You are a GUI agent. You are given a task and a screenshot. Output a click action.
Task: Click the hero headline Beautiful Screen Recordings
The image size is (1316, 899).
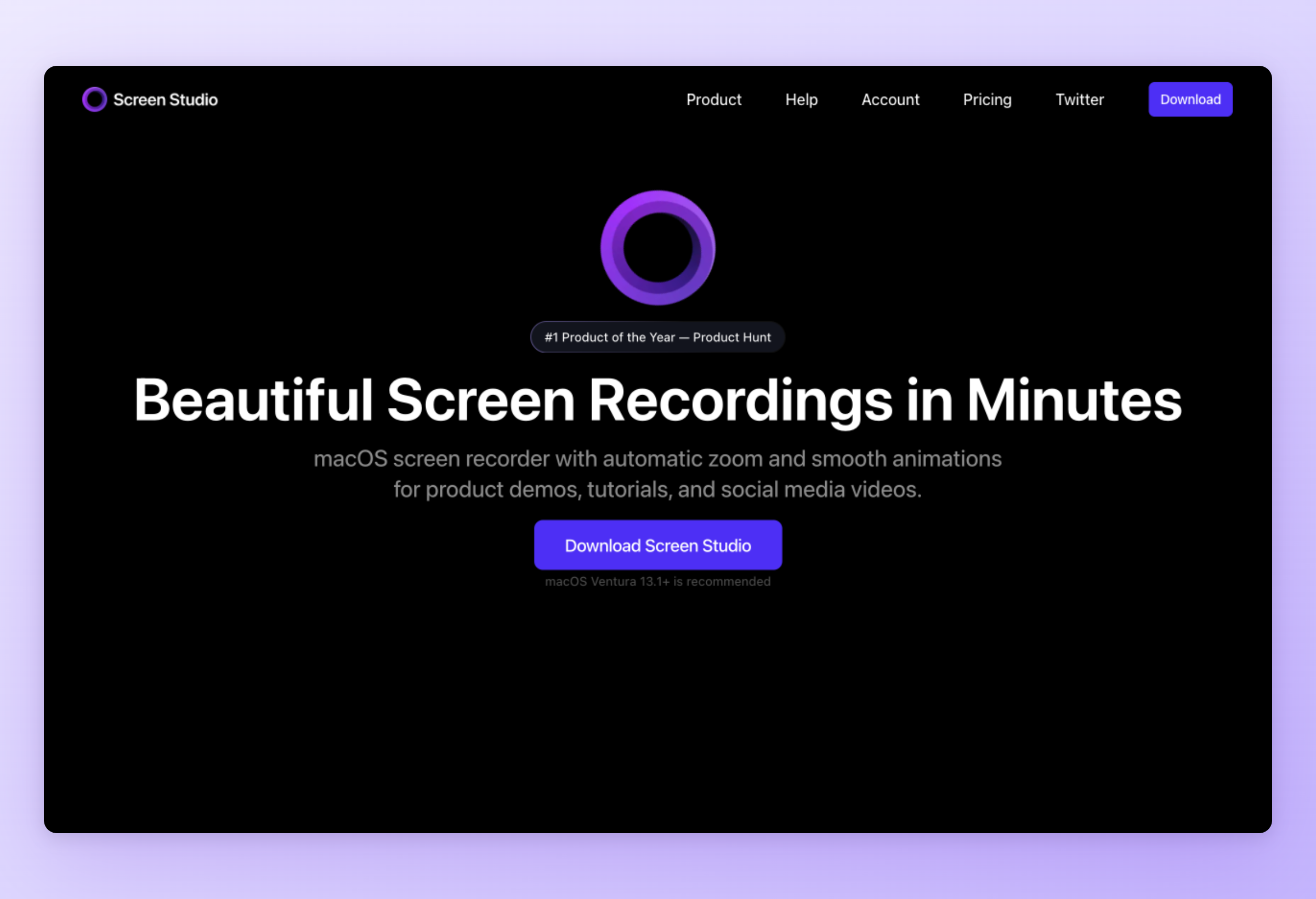657,398
